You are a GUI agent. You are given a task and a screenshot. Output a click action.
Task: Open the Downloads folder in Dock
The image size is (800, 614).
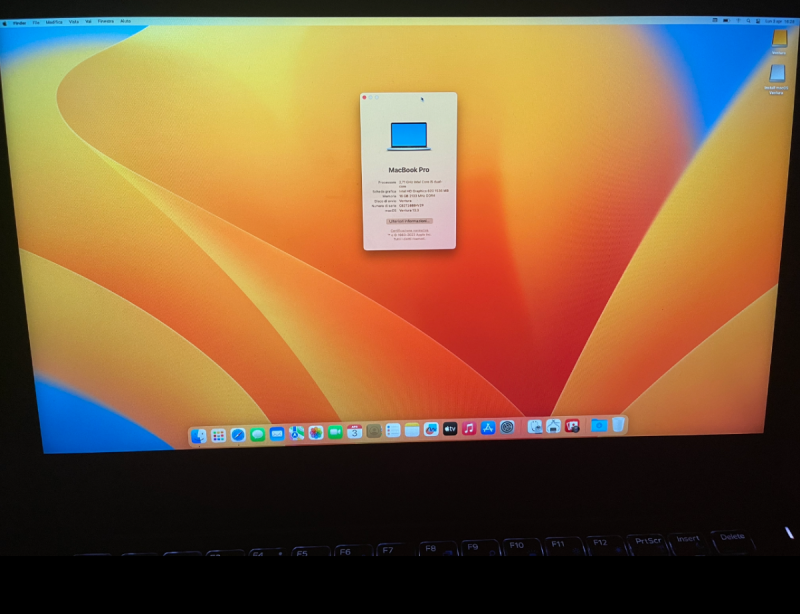(599, 425)
